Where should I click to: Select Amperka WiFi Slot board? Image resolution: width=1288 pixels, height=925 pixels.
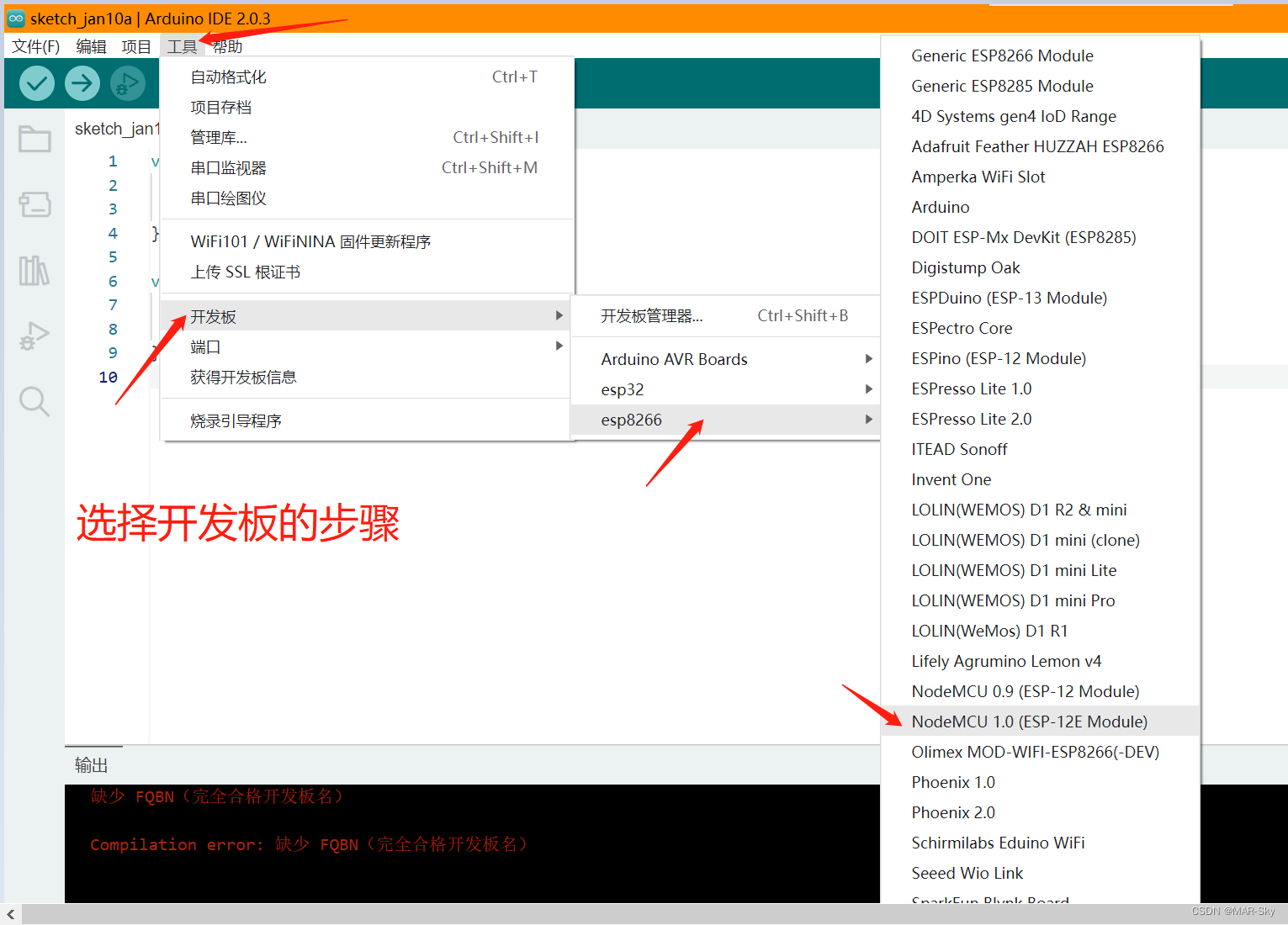point(1040,177)
